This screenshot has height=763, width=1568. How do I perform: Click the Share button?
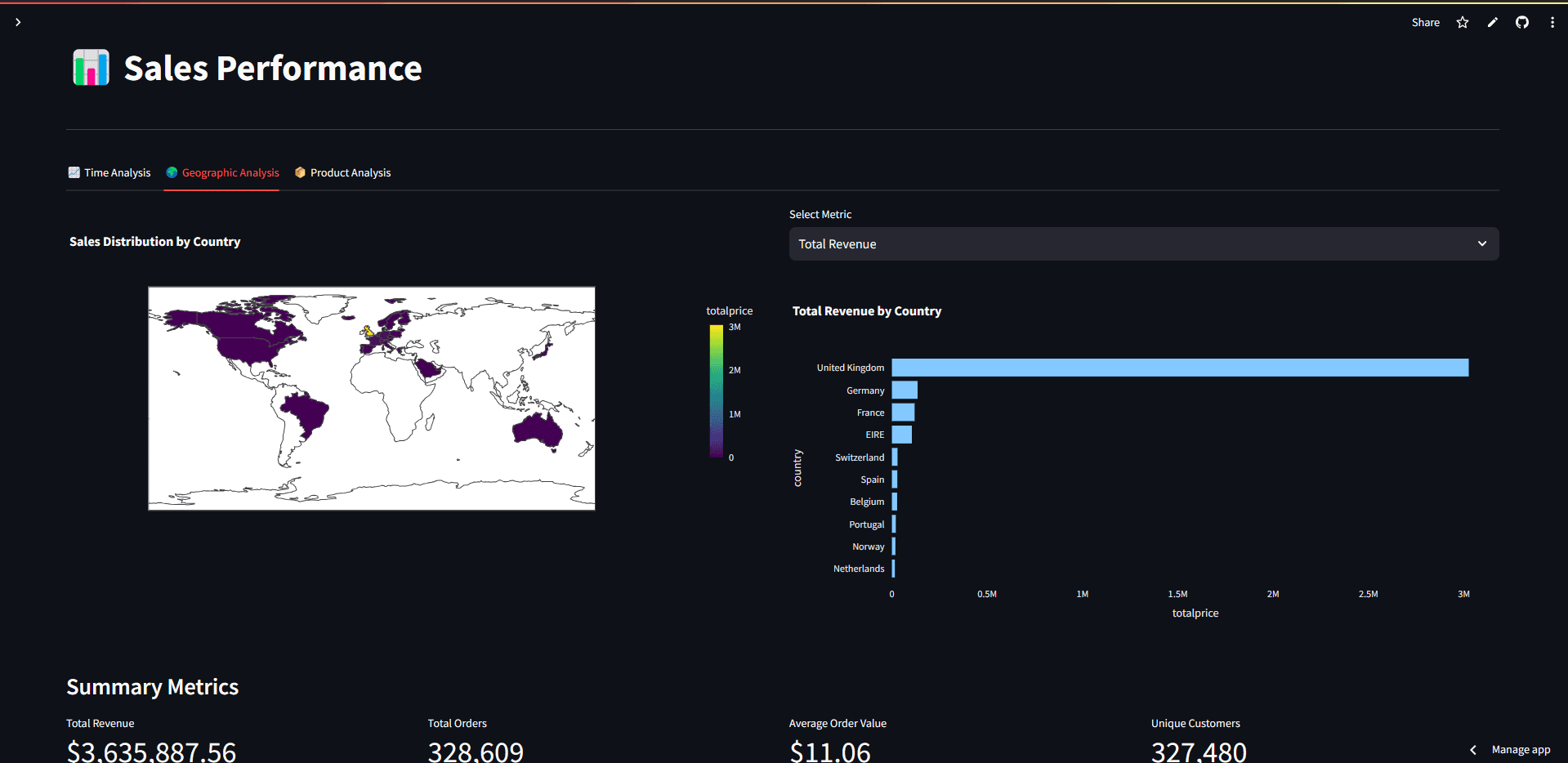tap(1425, 22)
